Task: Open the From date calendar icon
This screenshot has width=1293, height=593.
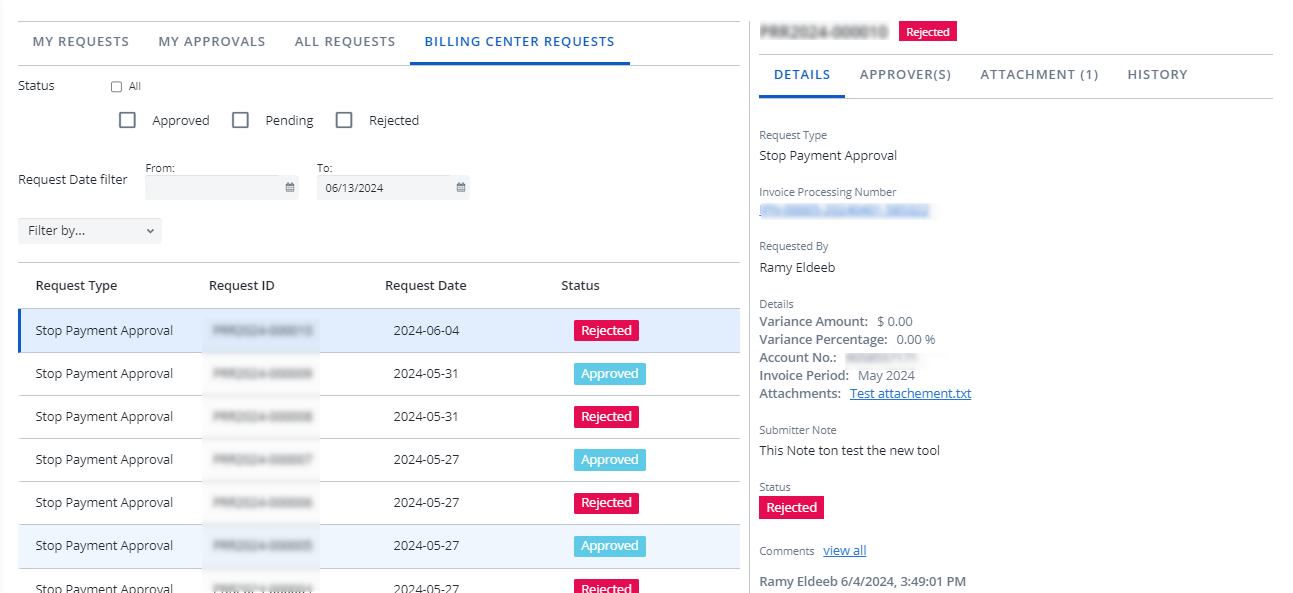Action: (290, 187)
